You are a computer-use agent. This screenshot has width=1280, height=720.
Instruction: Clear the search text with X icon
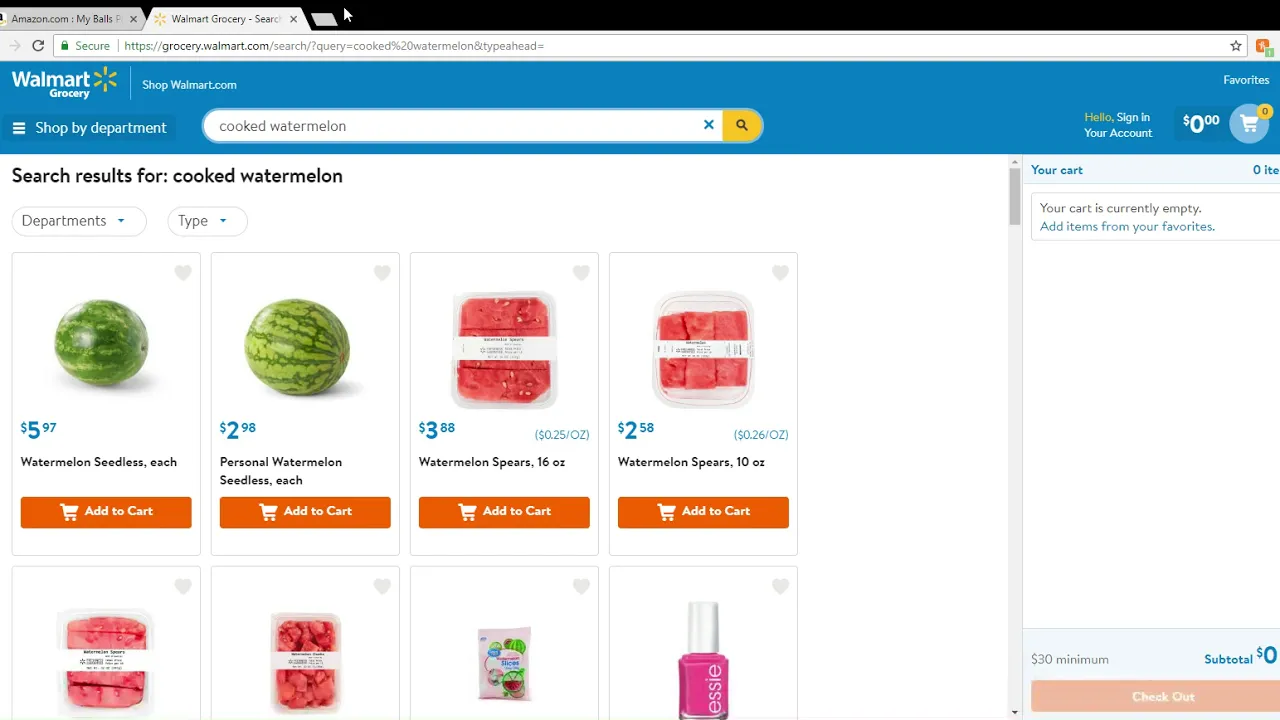tap(709, 125)
